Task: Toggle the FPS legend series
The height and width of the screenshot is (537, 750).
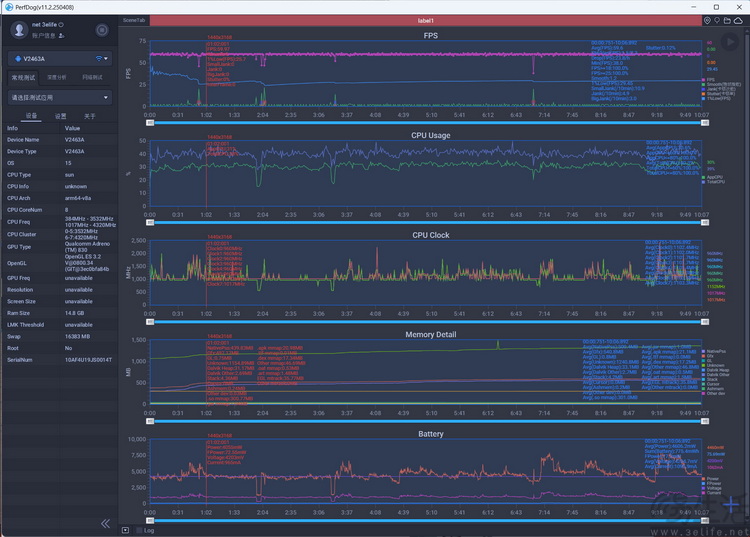Action: pos(708,79)
